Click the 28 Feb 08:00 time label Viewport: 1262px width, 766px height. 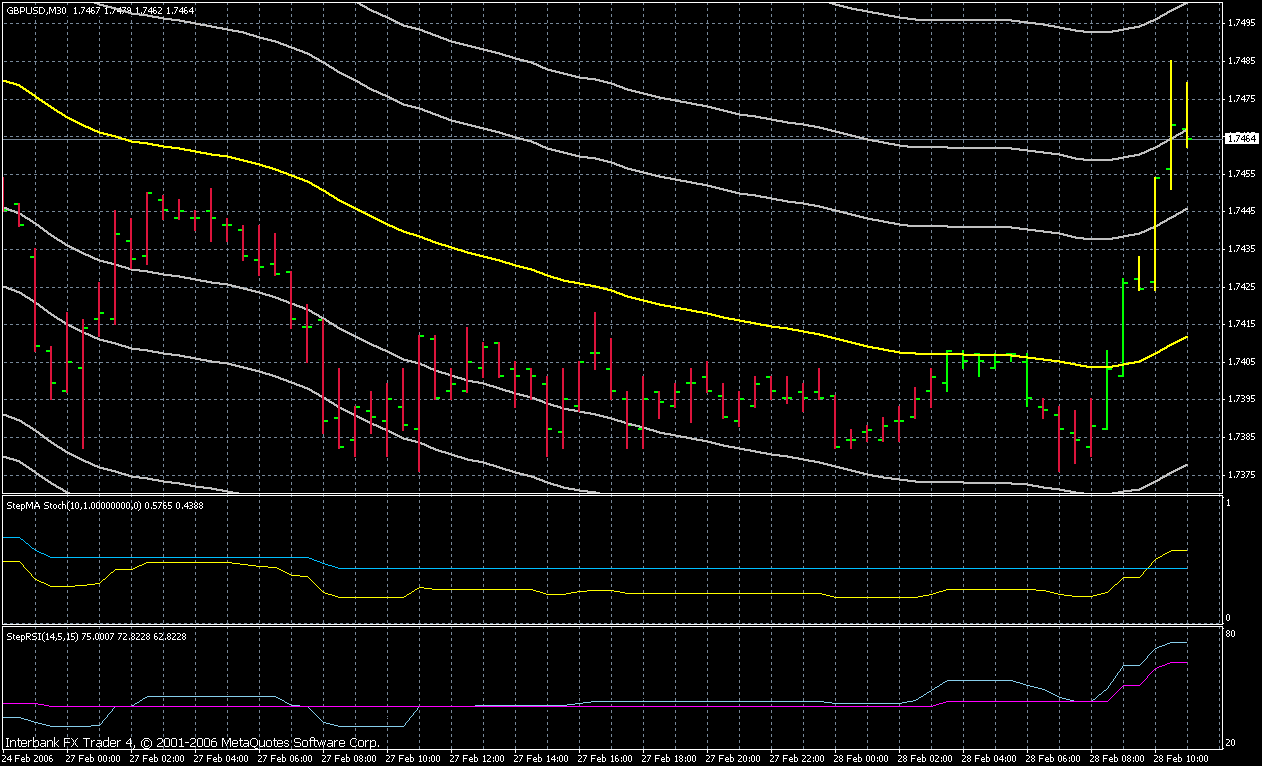1117,759
